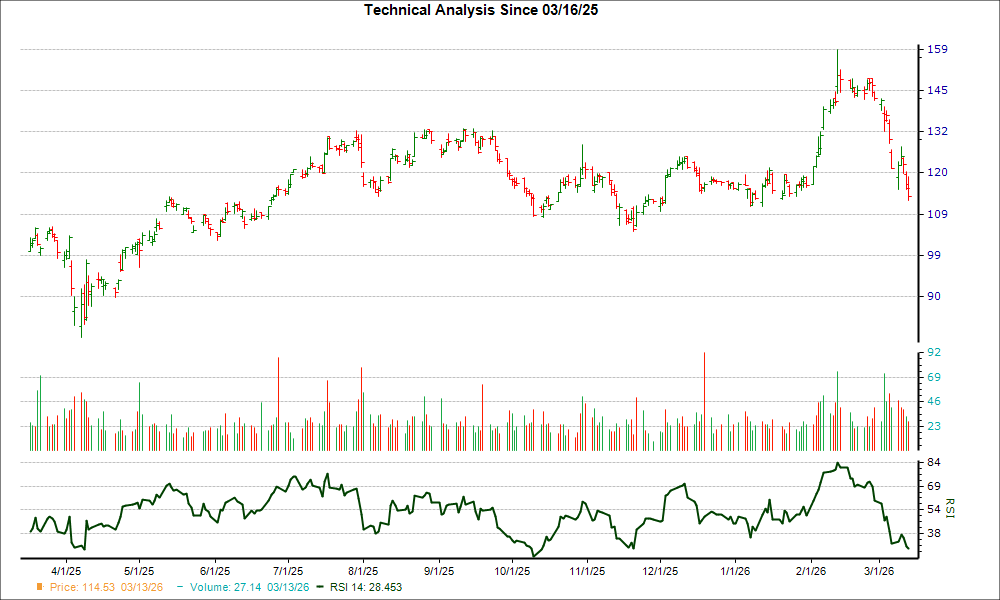This screenshot has width=1000, height=600.
Task: Expand the 9/1/25 date axis label
Action: (437, 566)
